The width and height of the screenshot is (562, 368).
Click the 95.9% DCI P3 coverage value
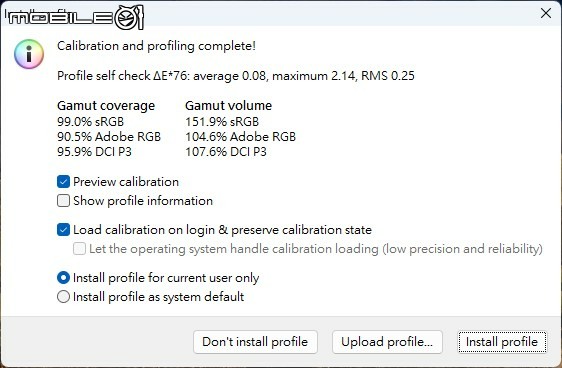click(95, 152)
